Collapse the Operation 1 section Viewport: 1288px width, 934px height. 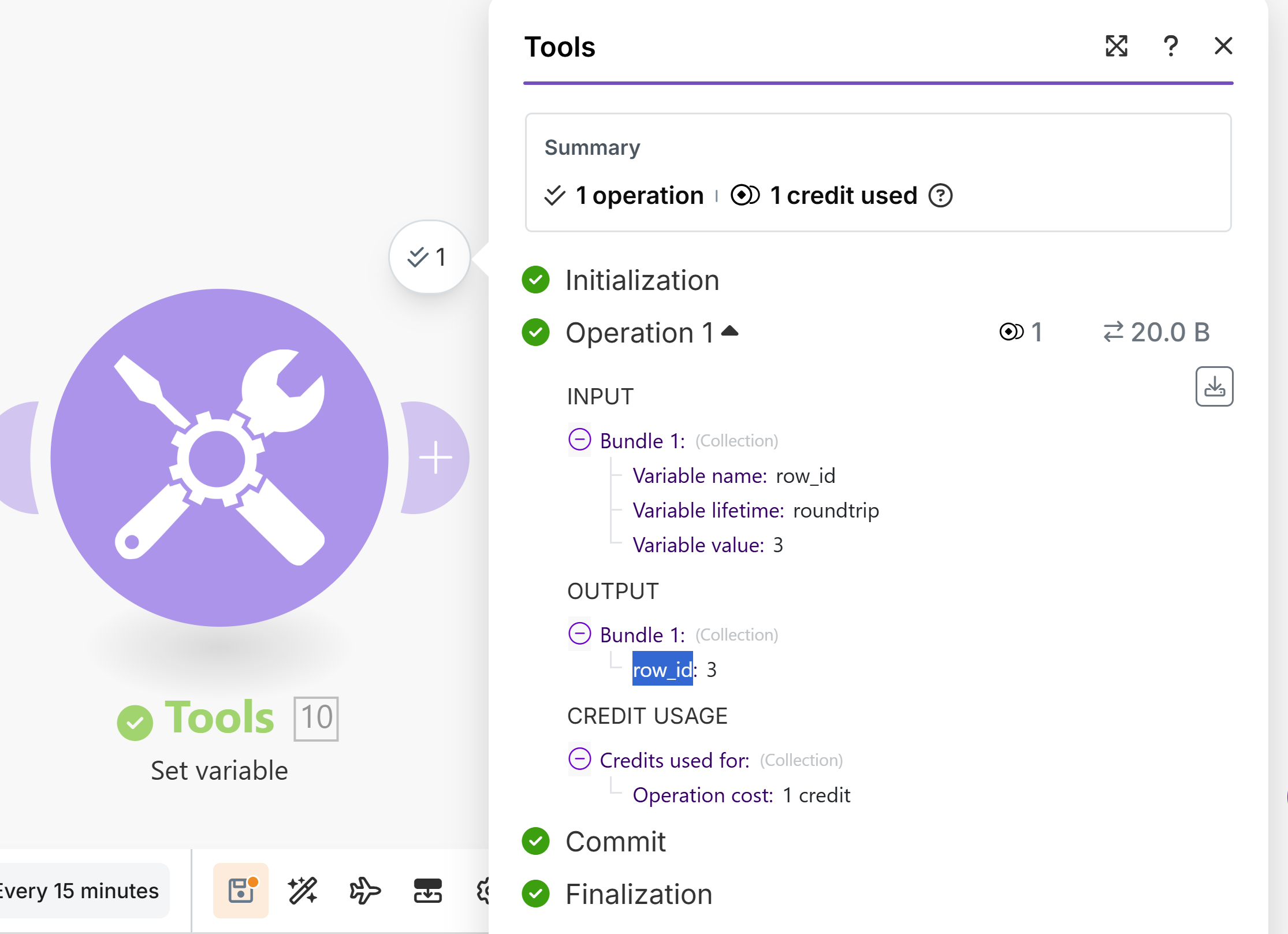(x=730, y=332)
